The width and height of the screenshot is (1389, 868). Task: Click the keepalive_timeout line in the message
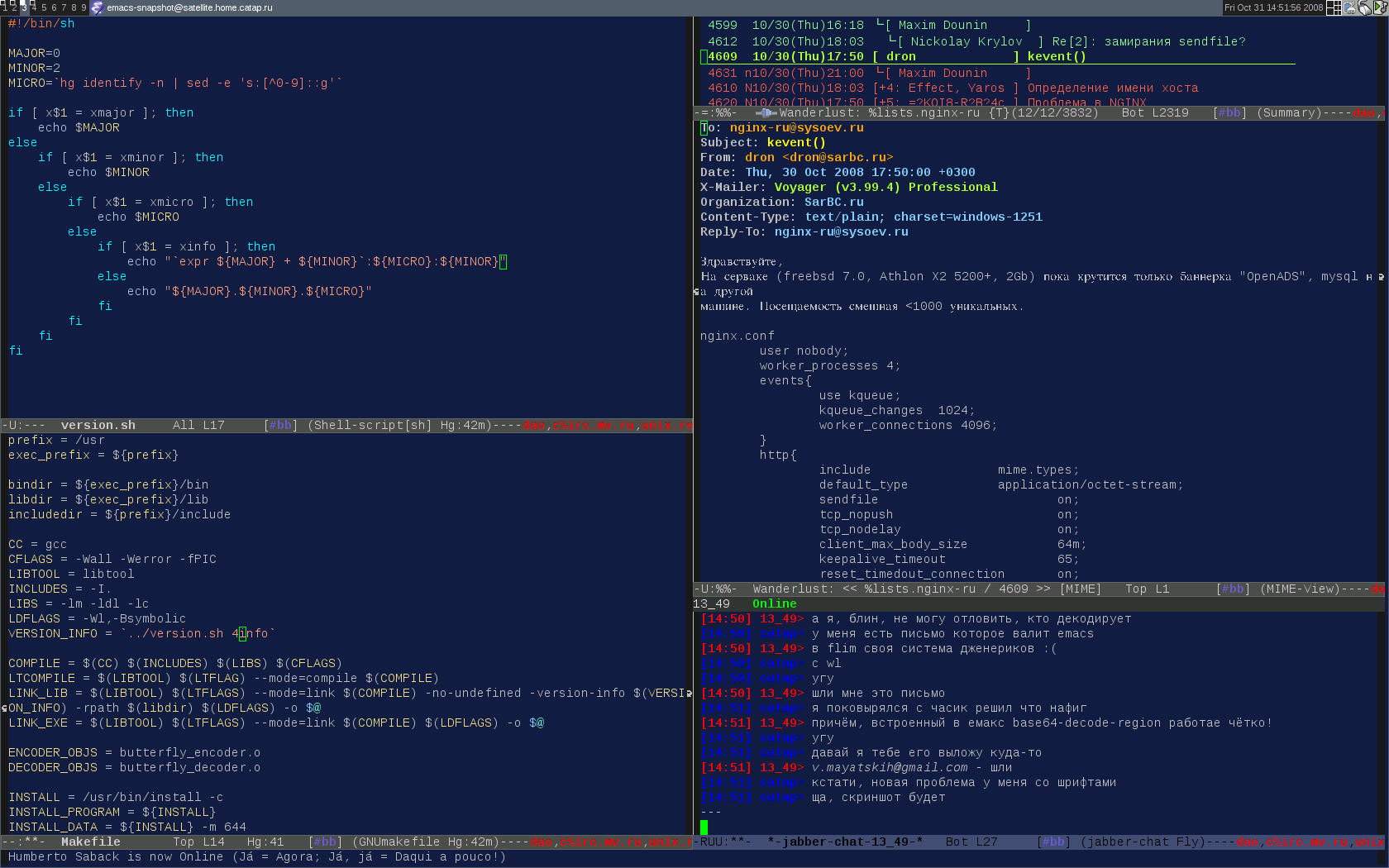click(949, 559)
